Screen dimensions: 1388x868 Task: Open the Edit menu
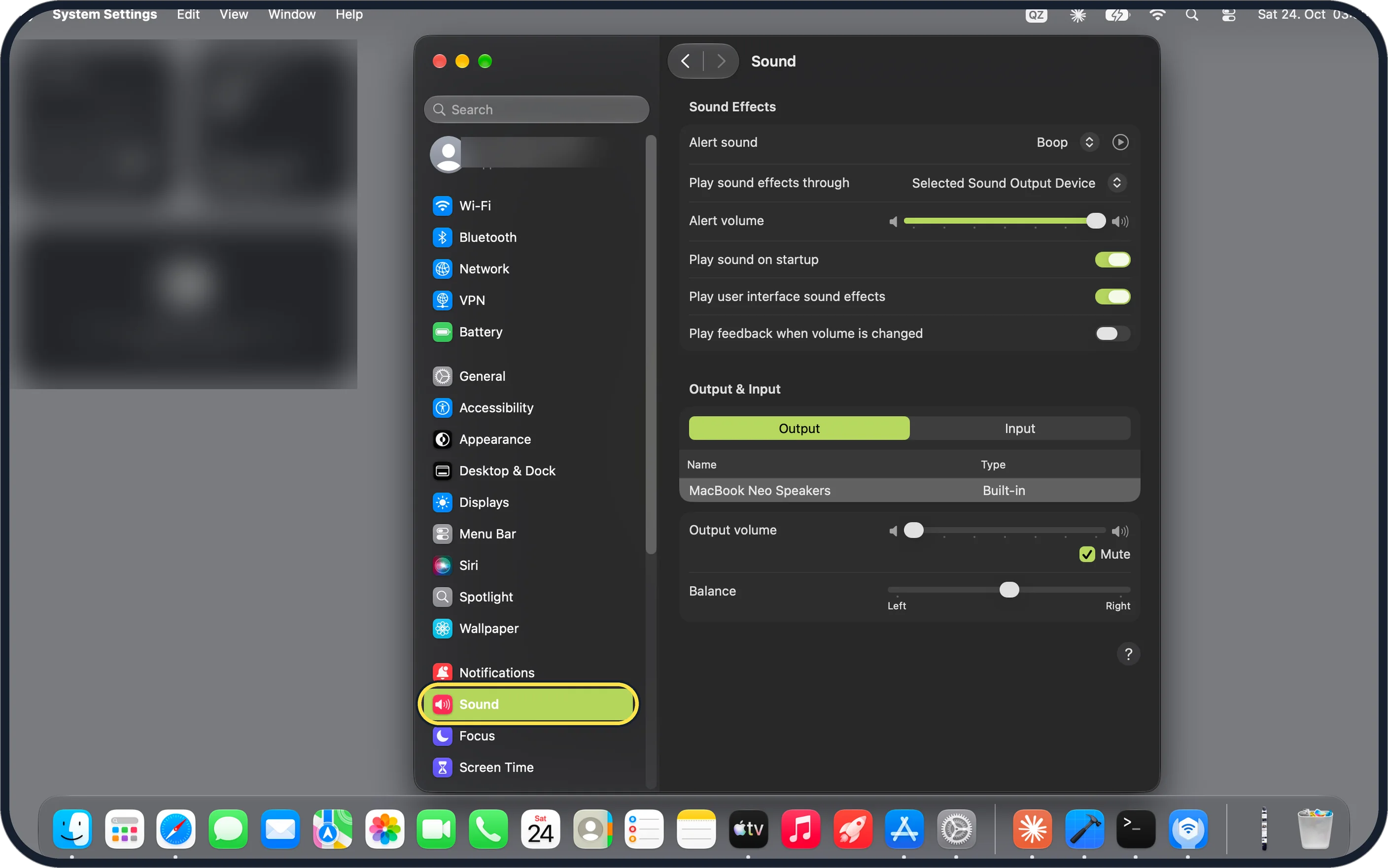[x=188, y=14]
